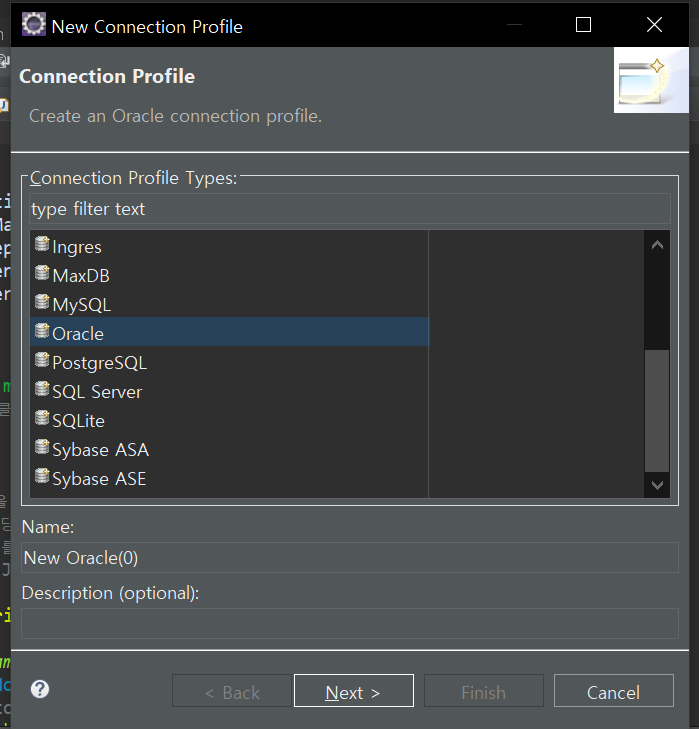Select Oracle profile type
This screenshot has width=699, height=729.
coord(229,331)
